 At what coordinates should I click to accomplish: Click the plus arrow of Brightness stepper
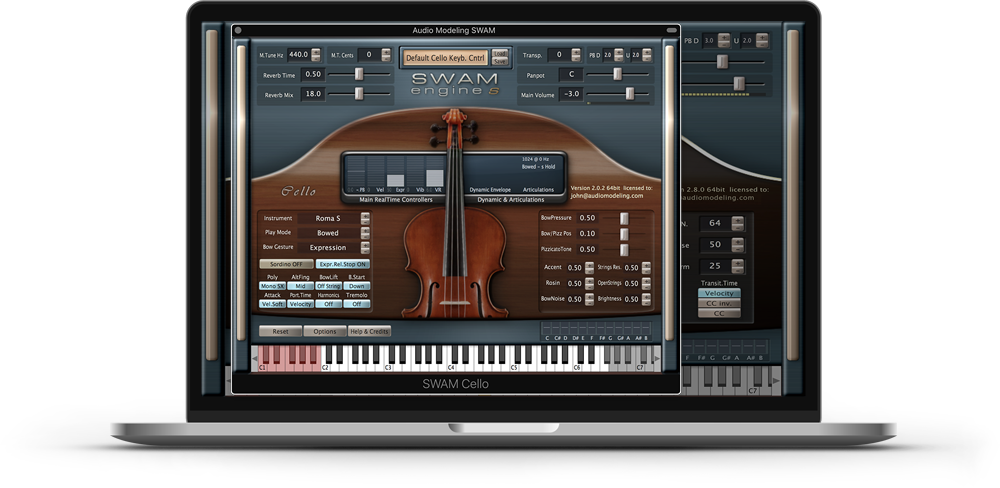[x=646, y=296]
